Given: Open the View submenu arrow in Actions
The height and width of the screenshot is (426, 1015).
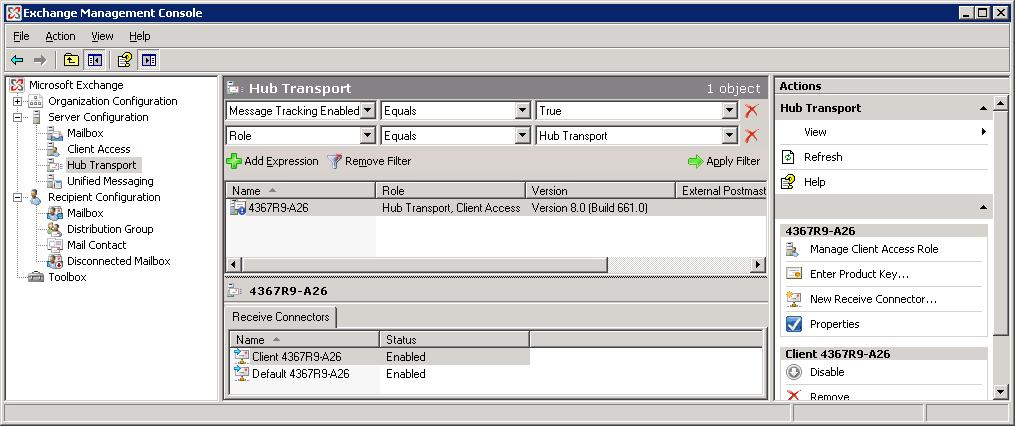Looking at the screenshot, I should pos(983,132).
